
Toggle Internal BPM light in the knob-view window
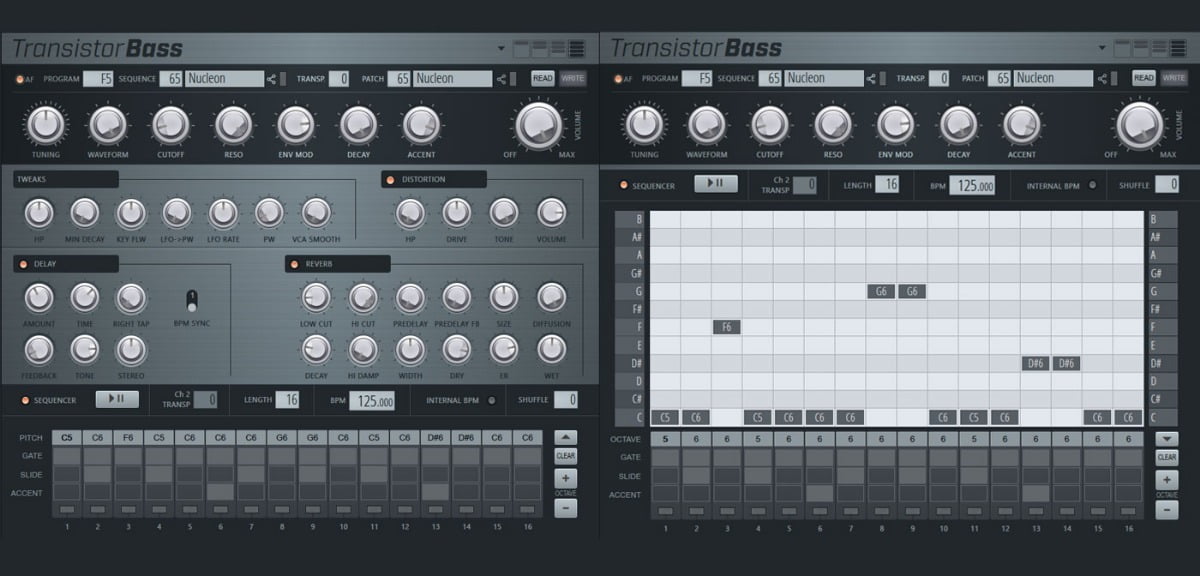pos(491,400)
